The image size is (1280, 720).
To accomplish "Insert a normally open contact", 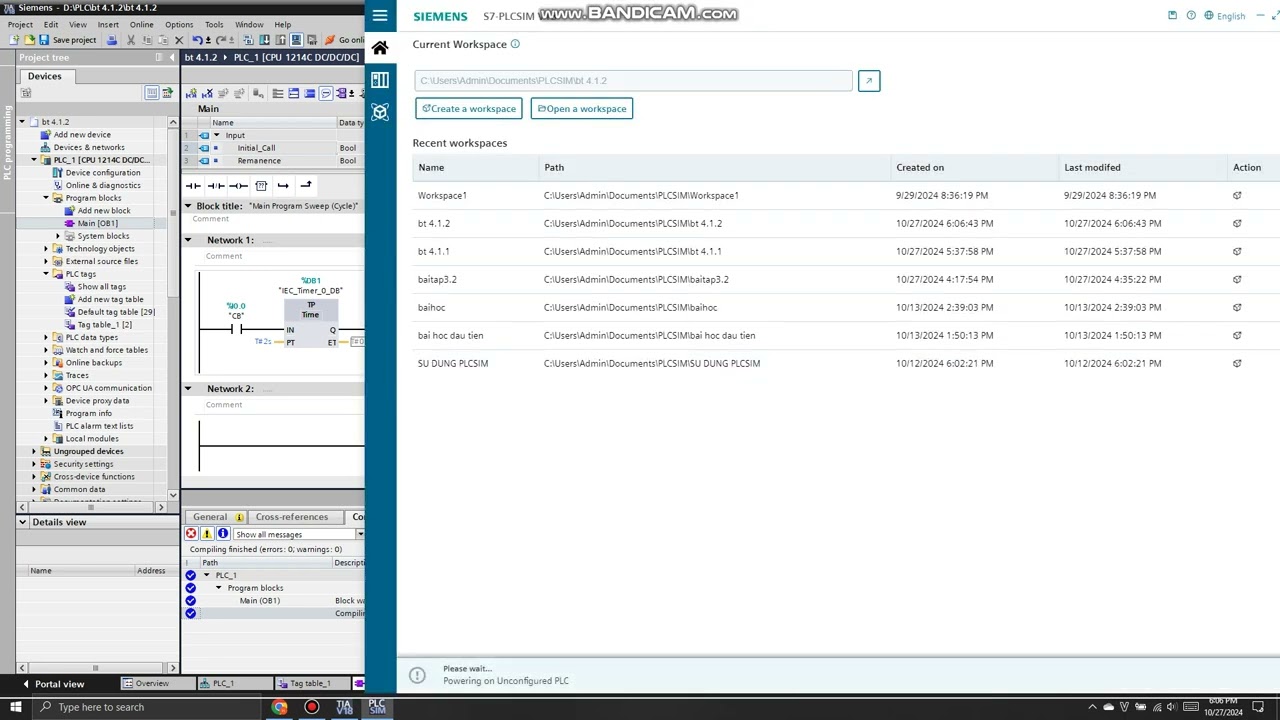I will [193, 185].
